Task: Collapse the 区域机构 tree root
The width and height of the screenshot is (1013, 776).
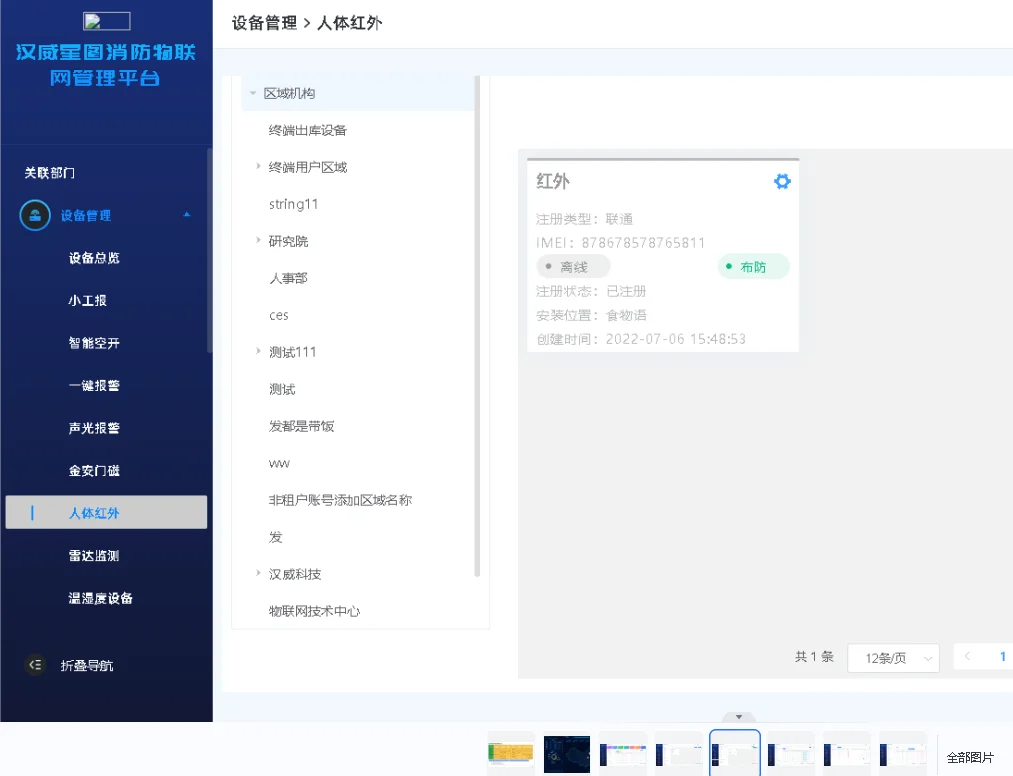Action: (252, 93)
